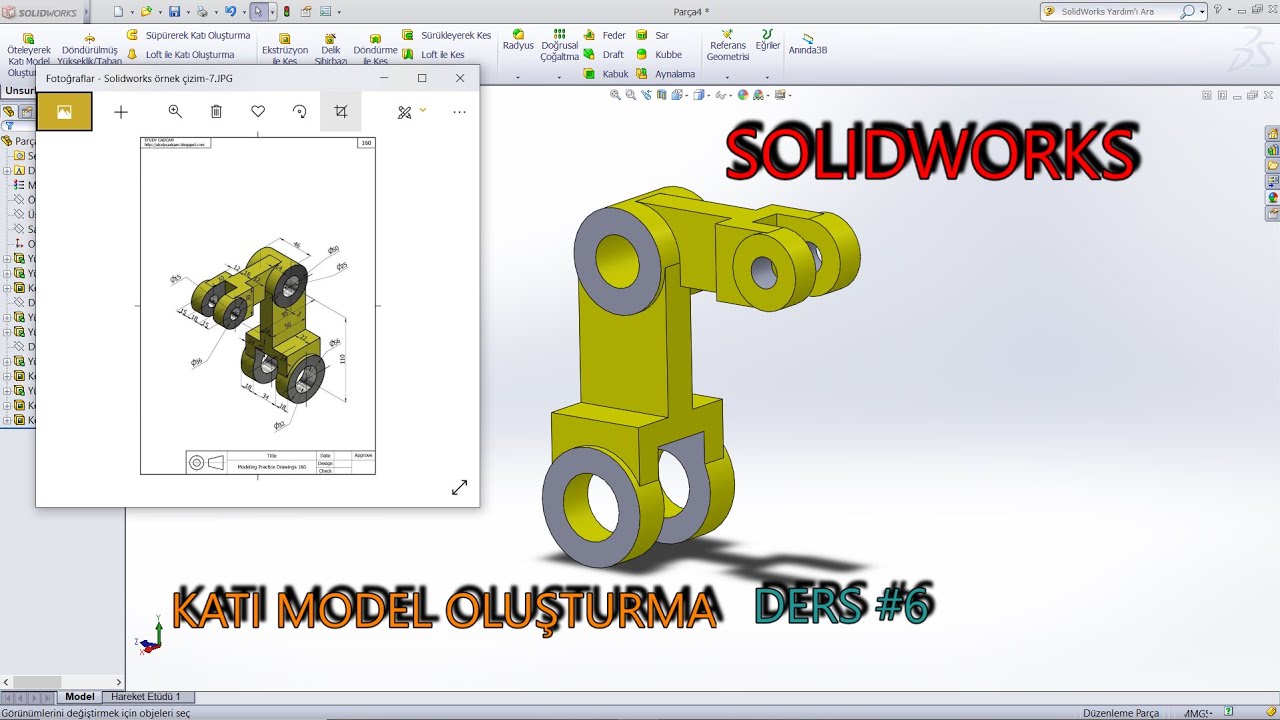
Task: Click Doğrusal Çoğaltma pattern tool
Action: (559, 46)
